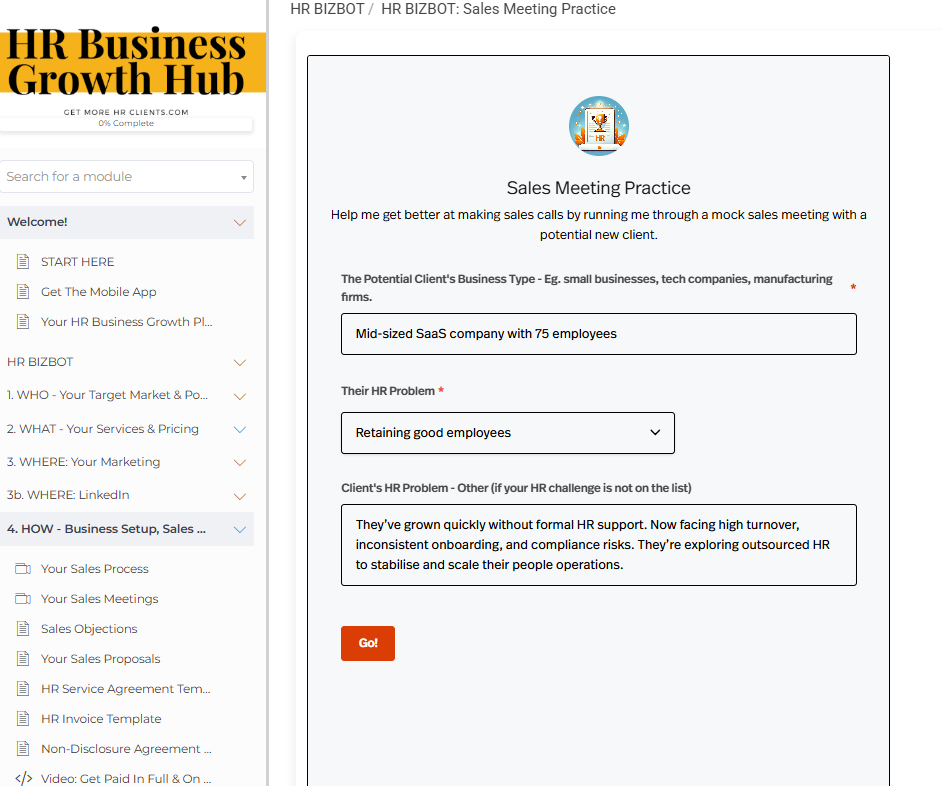Image resolution: width=942 pixels, height=786 pixels.
Task: Click the Client's HR Problem - Other textarea
Action: pyautogui.click(x=598, y=545)
